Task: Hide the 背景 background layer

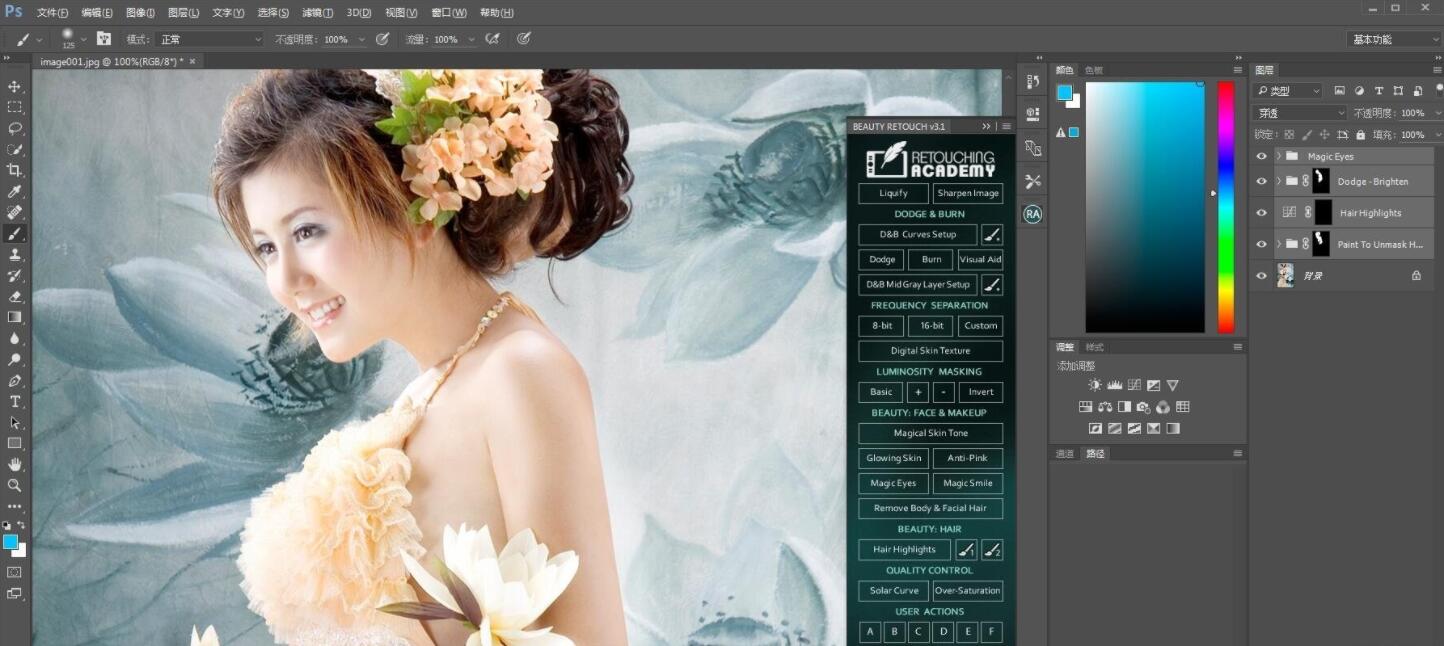Action: [x=1261, y=276]
